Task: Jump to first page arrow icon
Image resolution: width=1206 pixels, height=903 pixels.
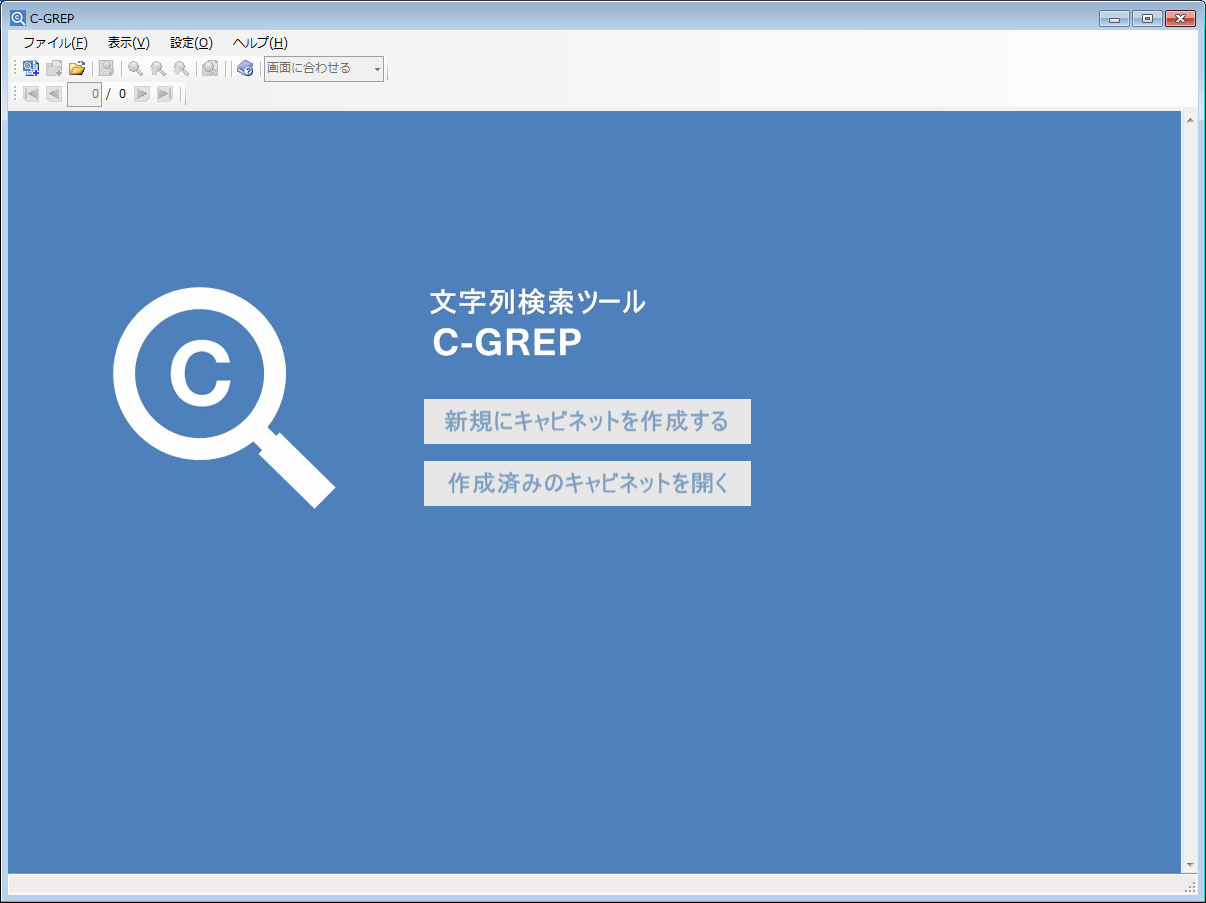Action: point(31,94)
